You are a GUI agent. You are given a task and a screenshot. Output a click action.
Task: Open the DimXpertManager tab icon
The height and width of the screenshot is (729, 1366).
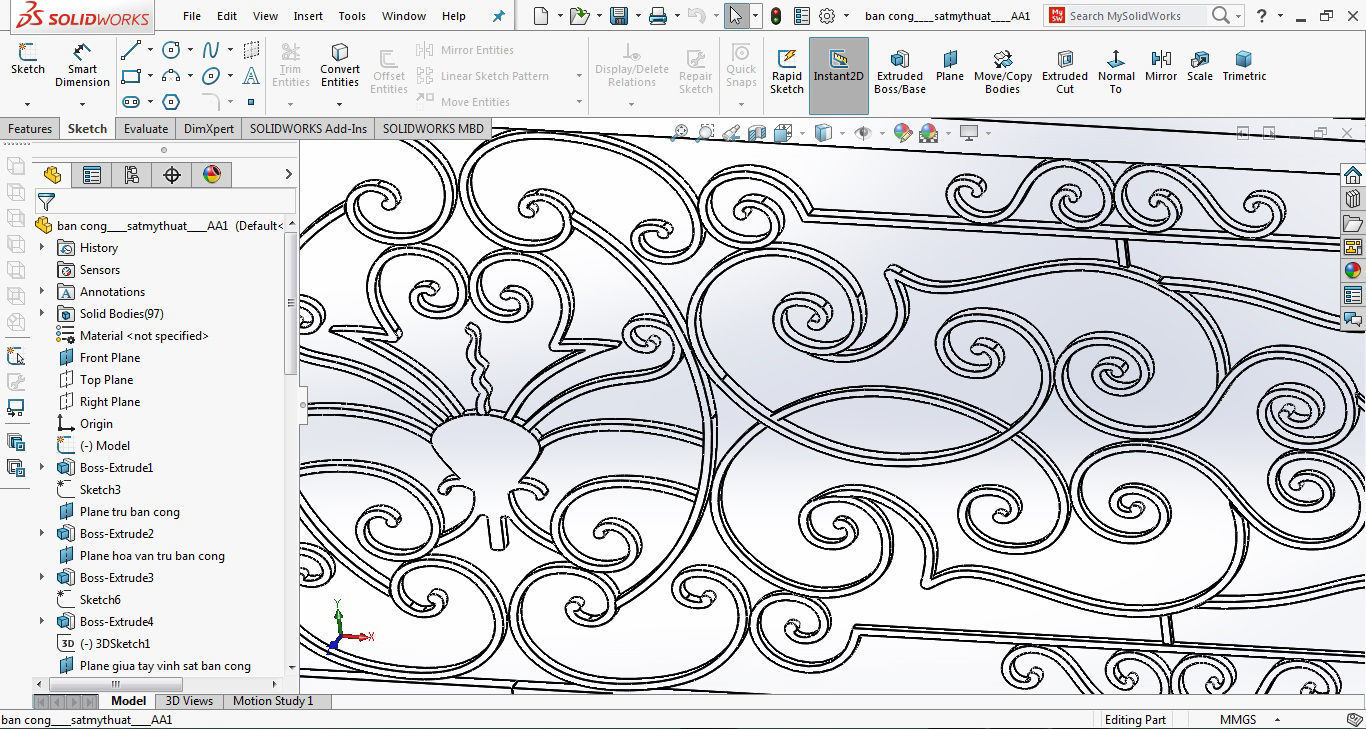[172, 175]
